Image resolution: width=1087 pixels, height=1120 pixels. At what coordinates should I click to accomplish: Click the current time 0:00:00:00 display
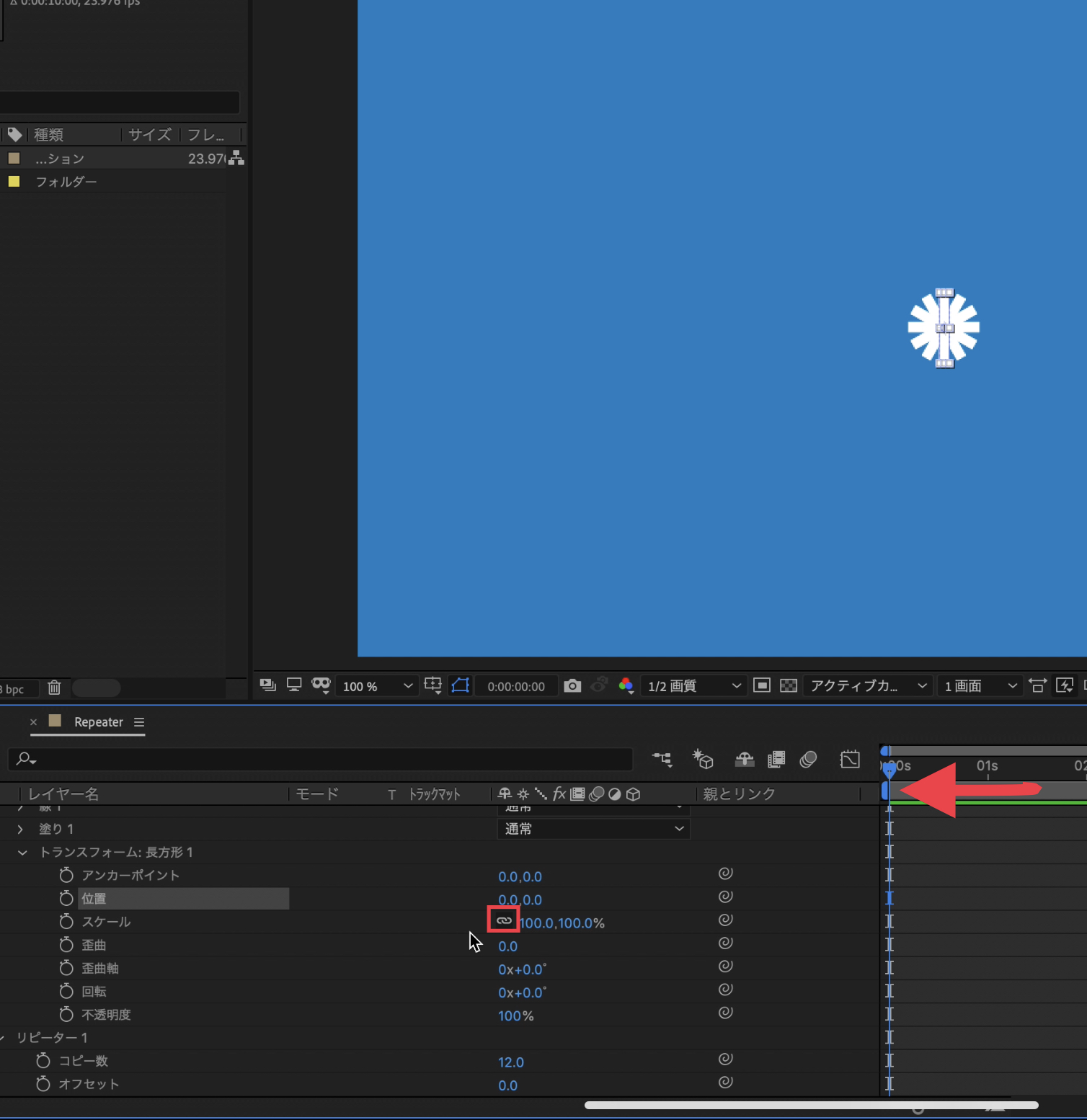[515, 687]
